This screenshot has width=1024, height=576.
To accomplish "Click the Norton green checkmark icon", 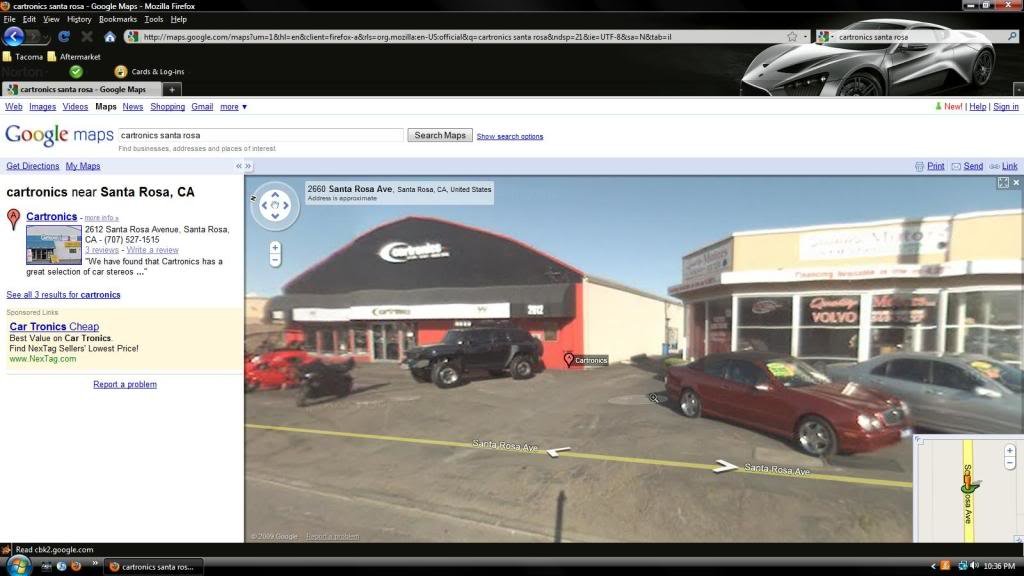I will 76,71.
